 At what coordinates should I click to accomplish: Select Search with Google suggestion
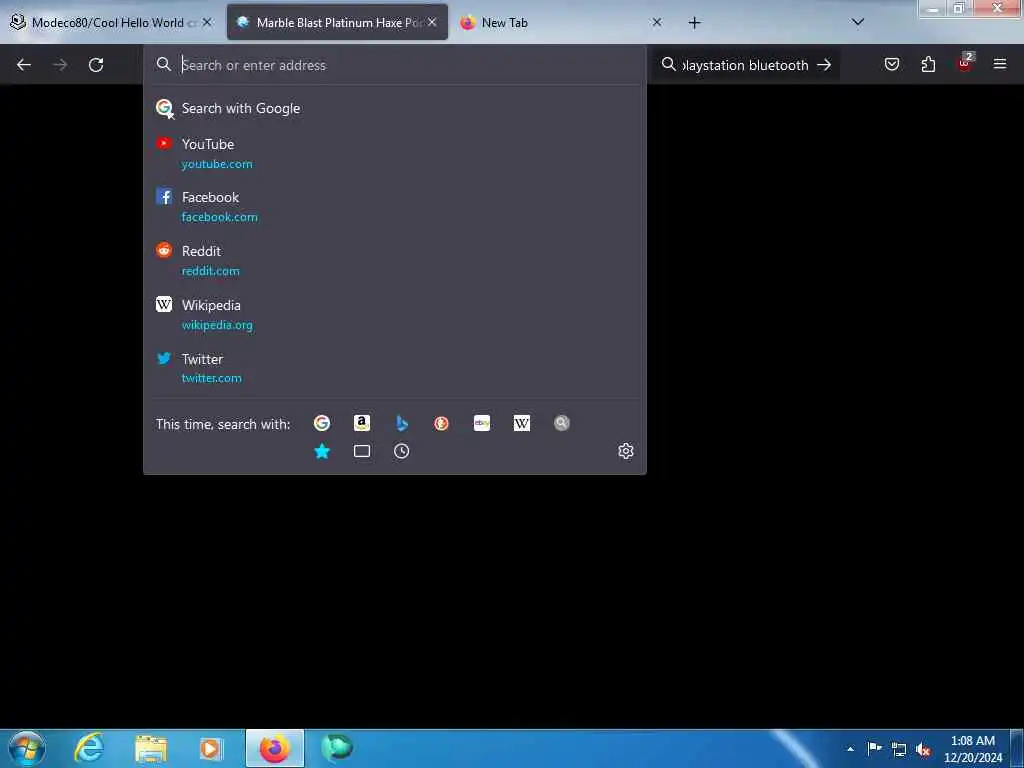(394, 108)
